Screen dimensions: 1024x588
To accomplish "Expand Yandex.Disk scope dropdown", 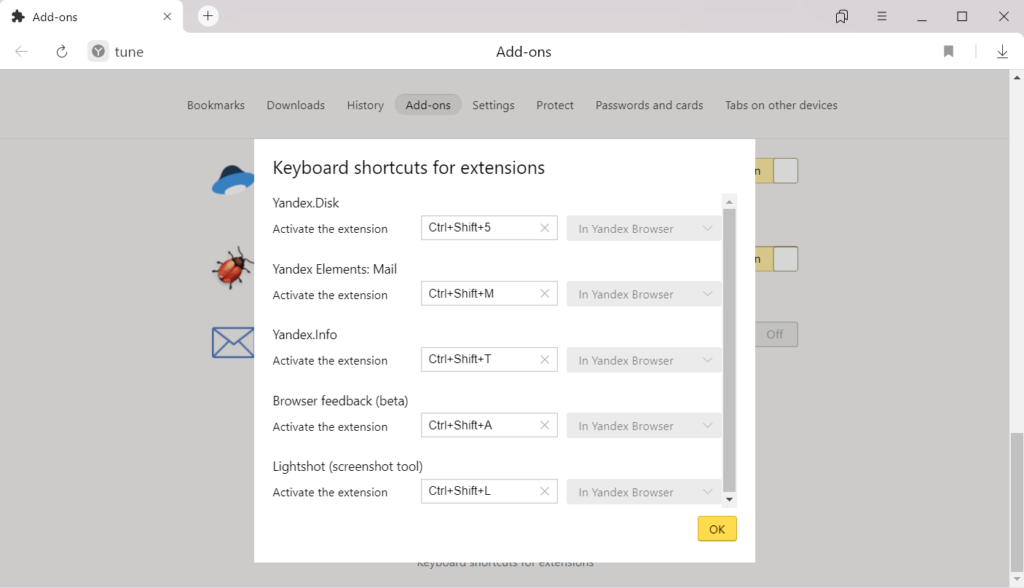I will pos(644,228).
